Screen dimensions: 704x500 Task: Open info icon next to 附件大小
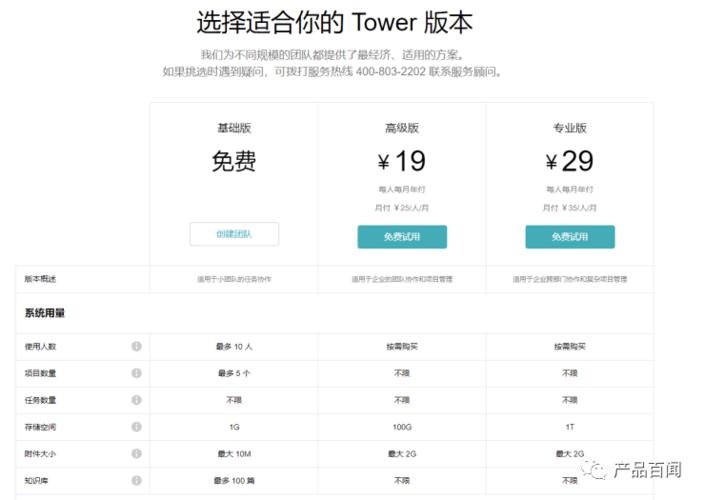[x=136, y=453]
